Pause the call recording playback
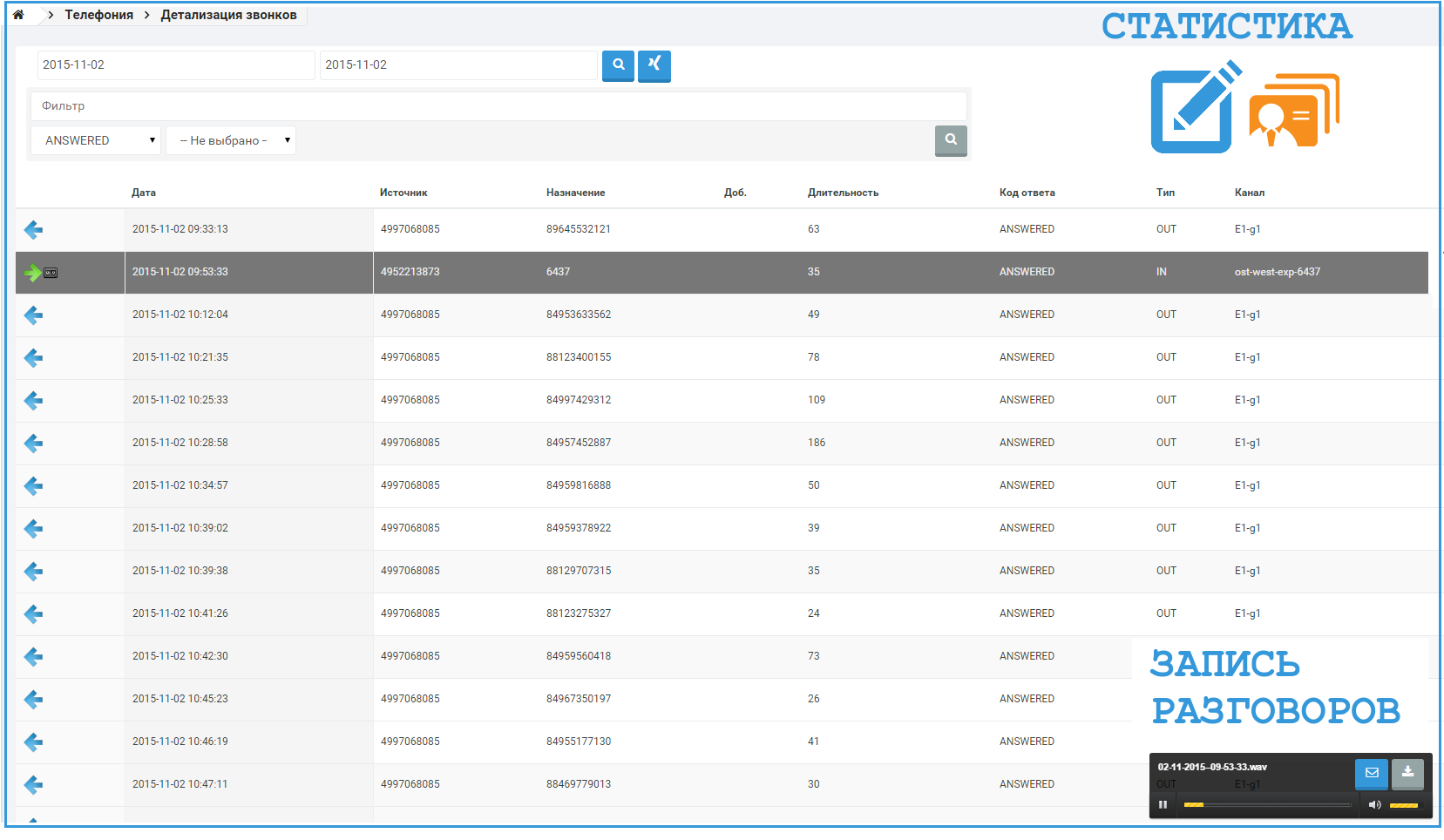The width and height of the screenshot is (1444, 840). 1163,804
